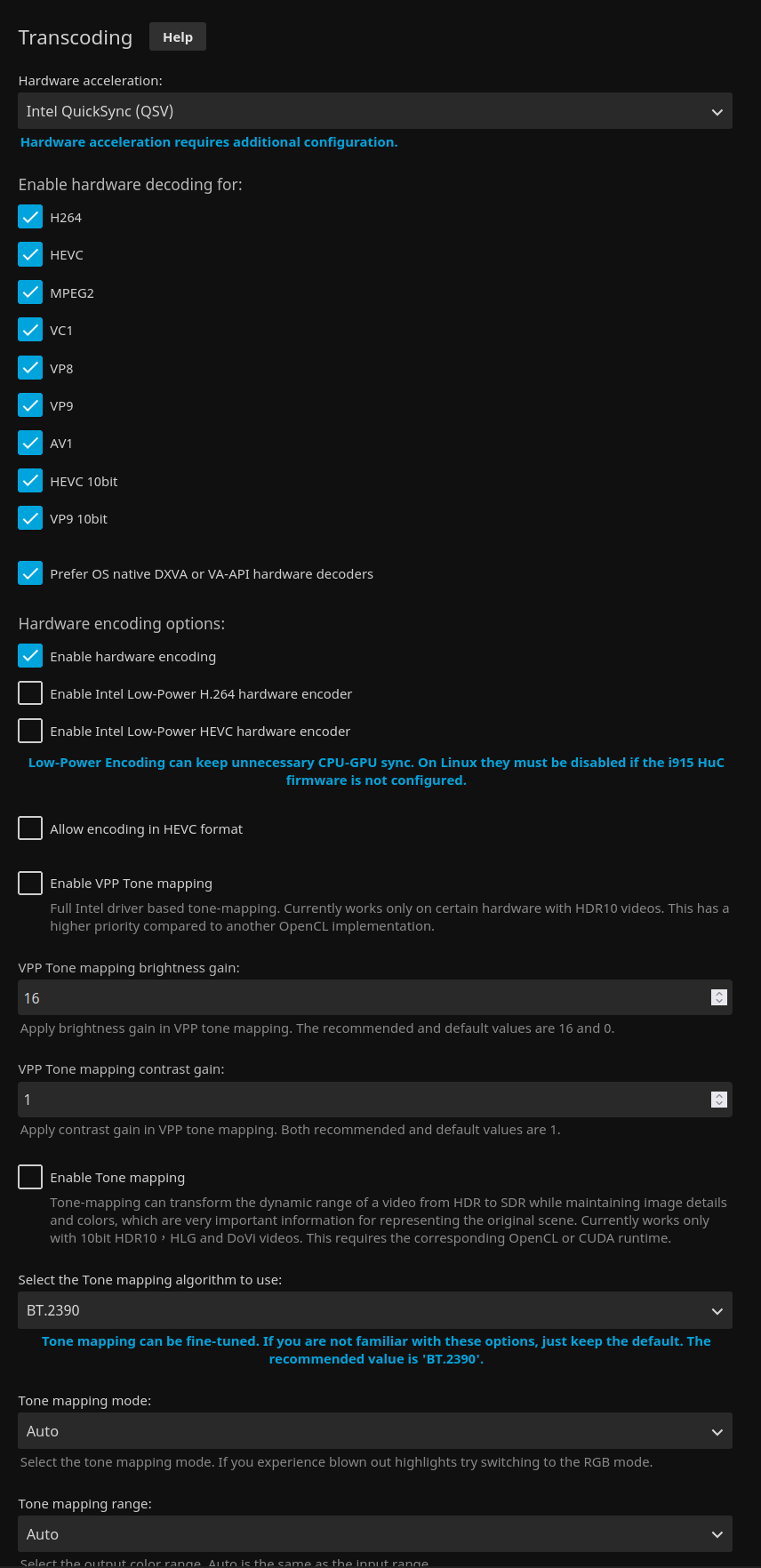Enable VPP Tone mapping checkbox
Viewport: 761px width, 1568px height.
click(x=30, y=883)
